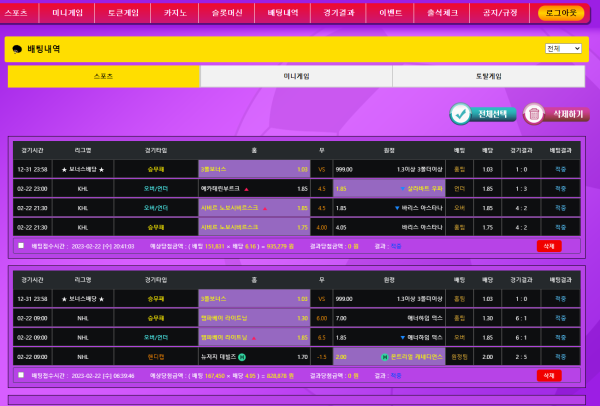The width and height of the screenshot is (600, 406).
Task: Tick the checkbox on first bet slip
Action: 21,245
